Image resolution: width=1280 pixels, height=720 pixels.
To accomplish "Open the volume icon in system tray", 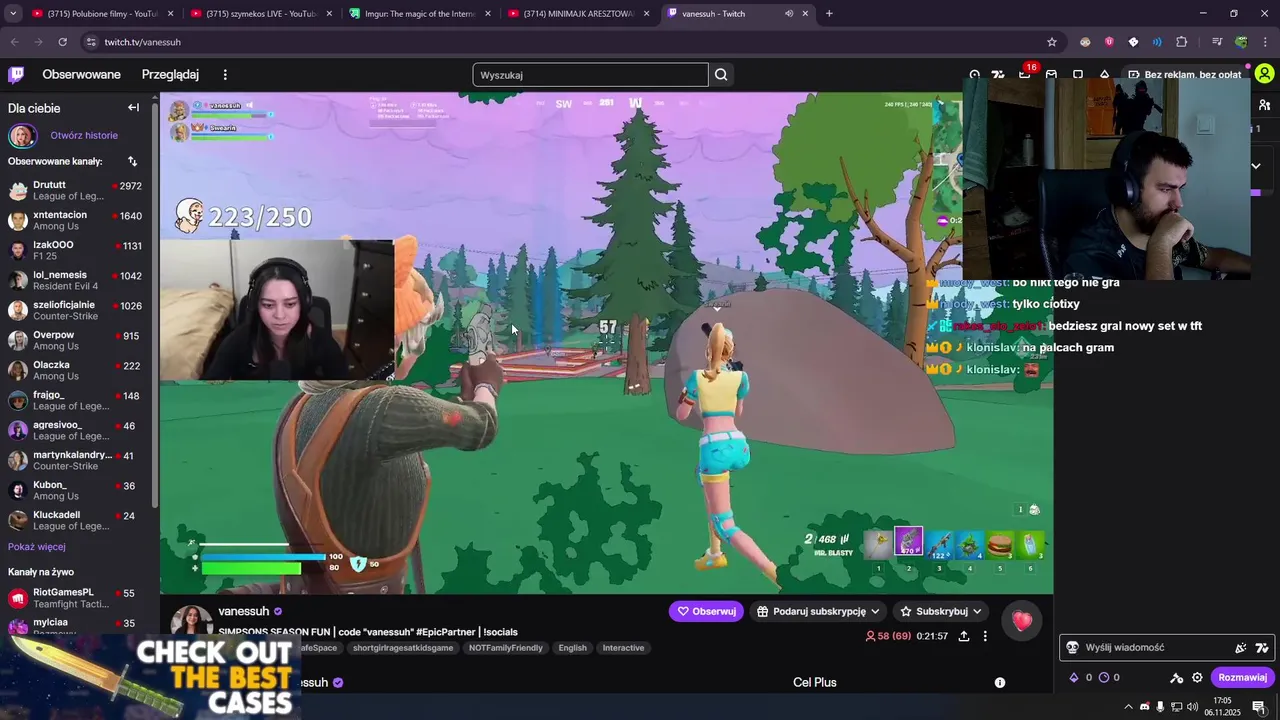I will point(1192,707).
